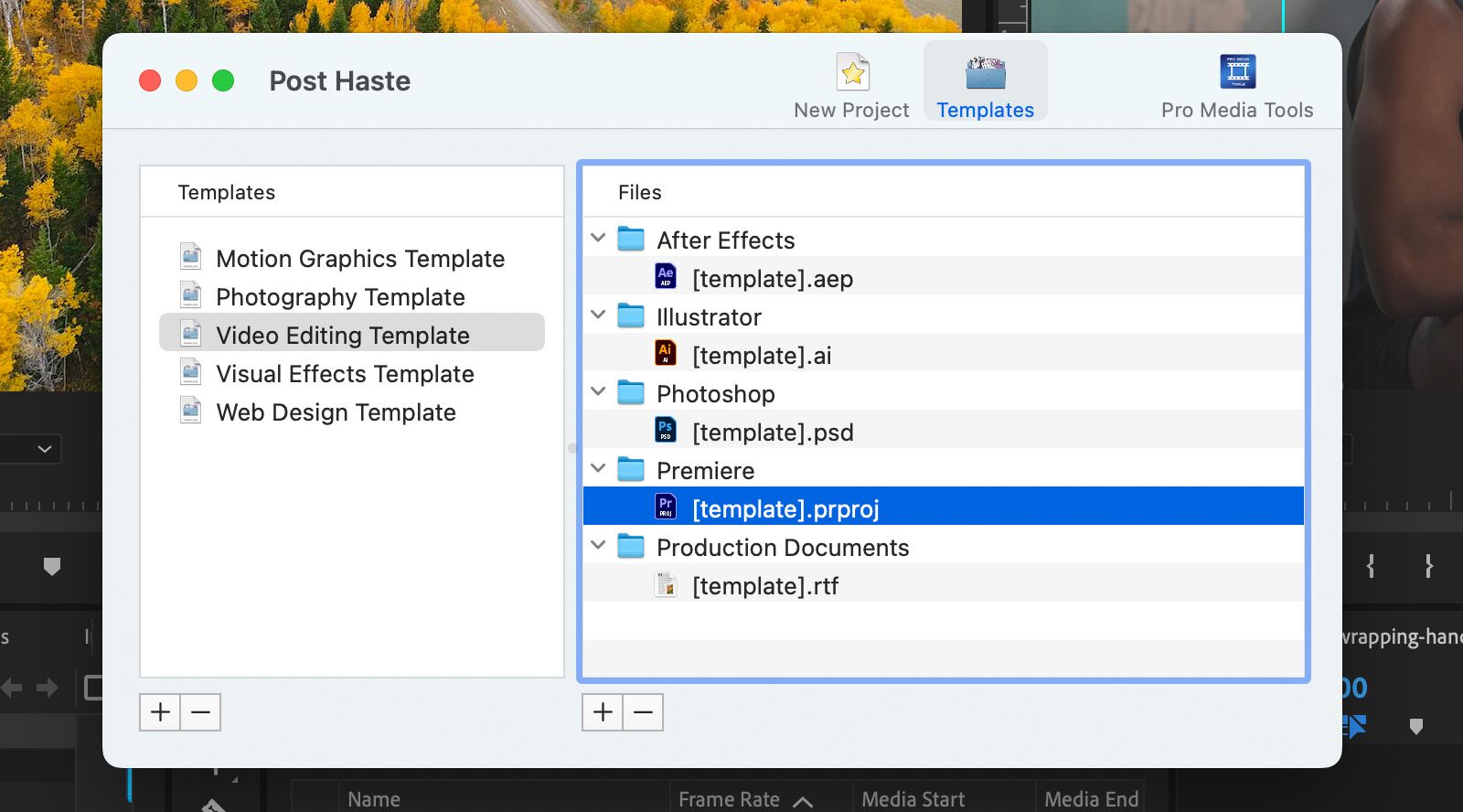Select Web Design Template in list
Viewport: 1463px width, 812px height.
tap(336, 412)
